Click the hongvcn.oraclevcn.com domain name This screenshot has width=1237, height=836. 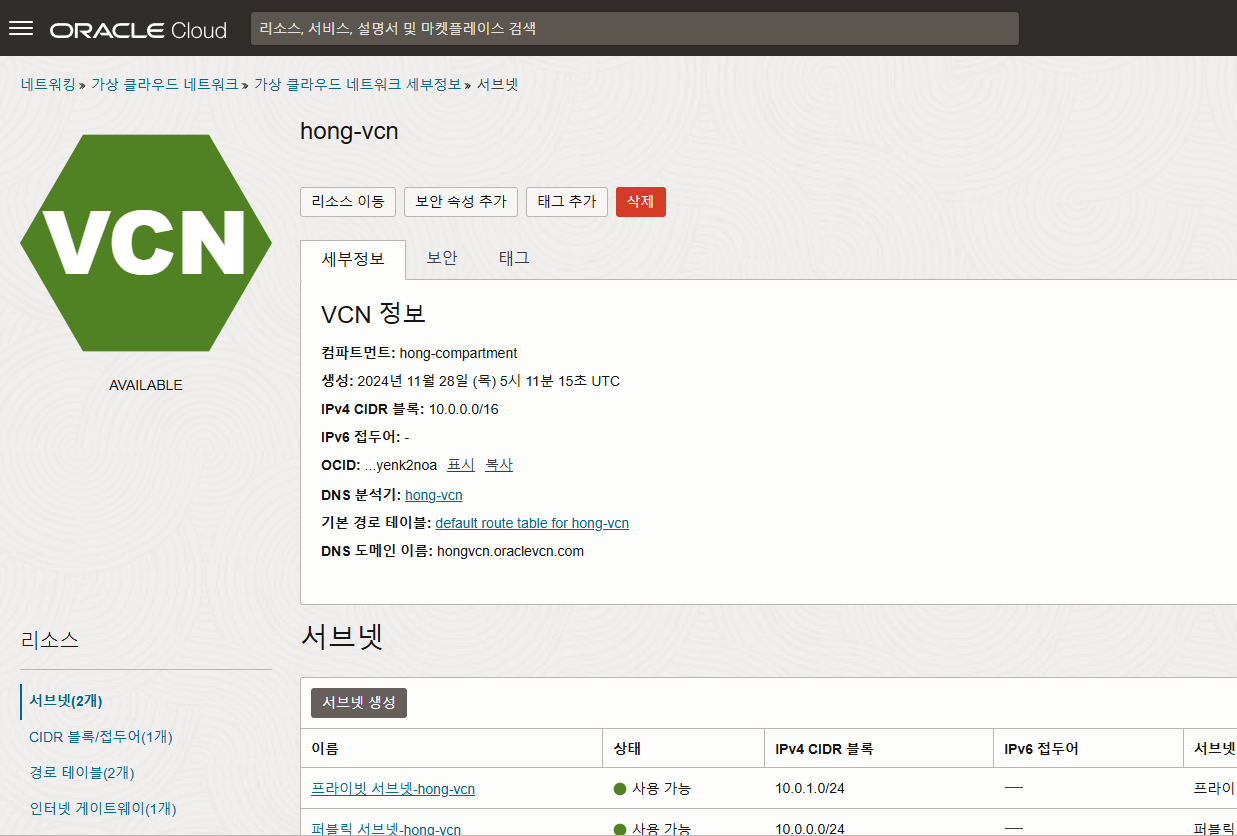pyautogui.click(x=510, y=551)
